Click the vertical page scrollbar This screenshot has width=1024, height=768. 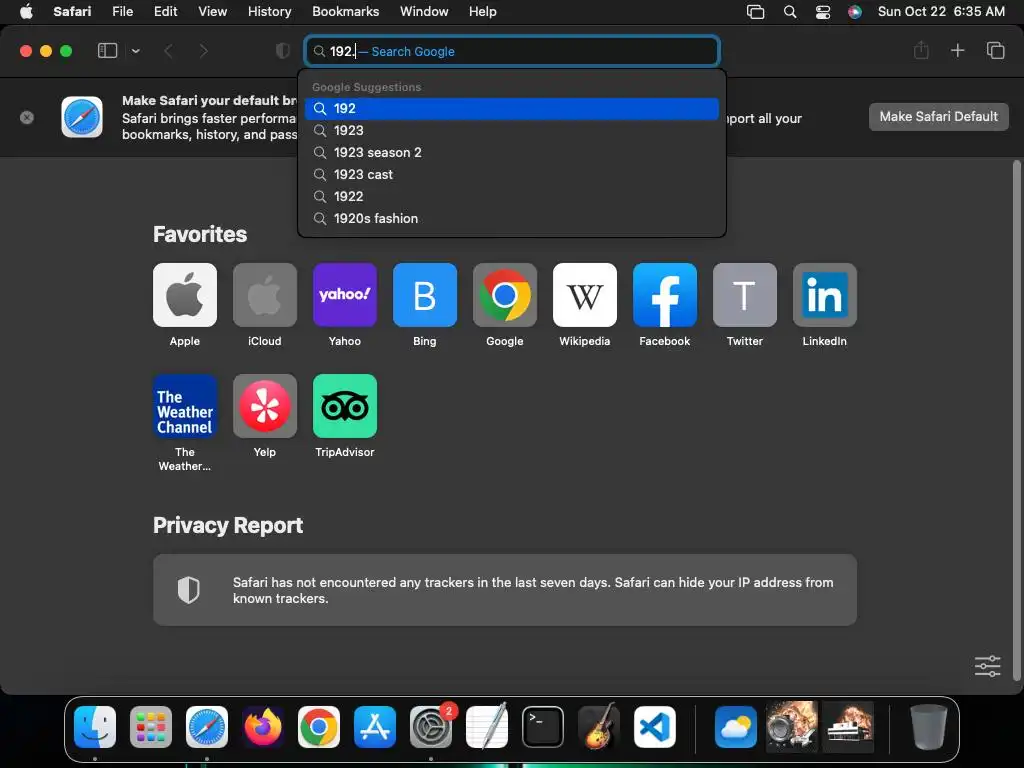coord(1016,421)
